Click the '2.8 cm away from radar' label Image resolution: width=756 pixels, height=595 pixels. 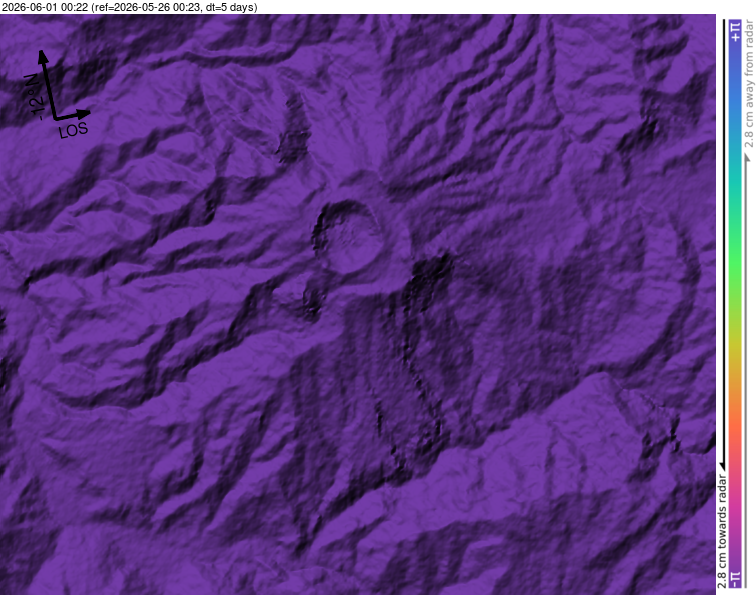pos(749,84)
